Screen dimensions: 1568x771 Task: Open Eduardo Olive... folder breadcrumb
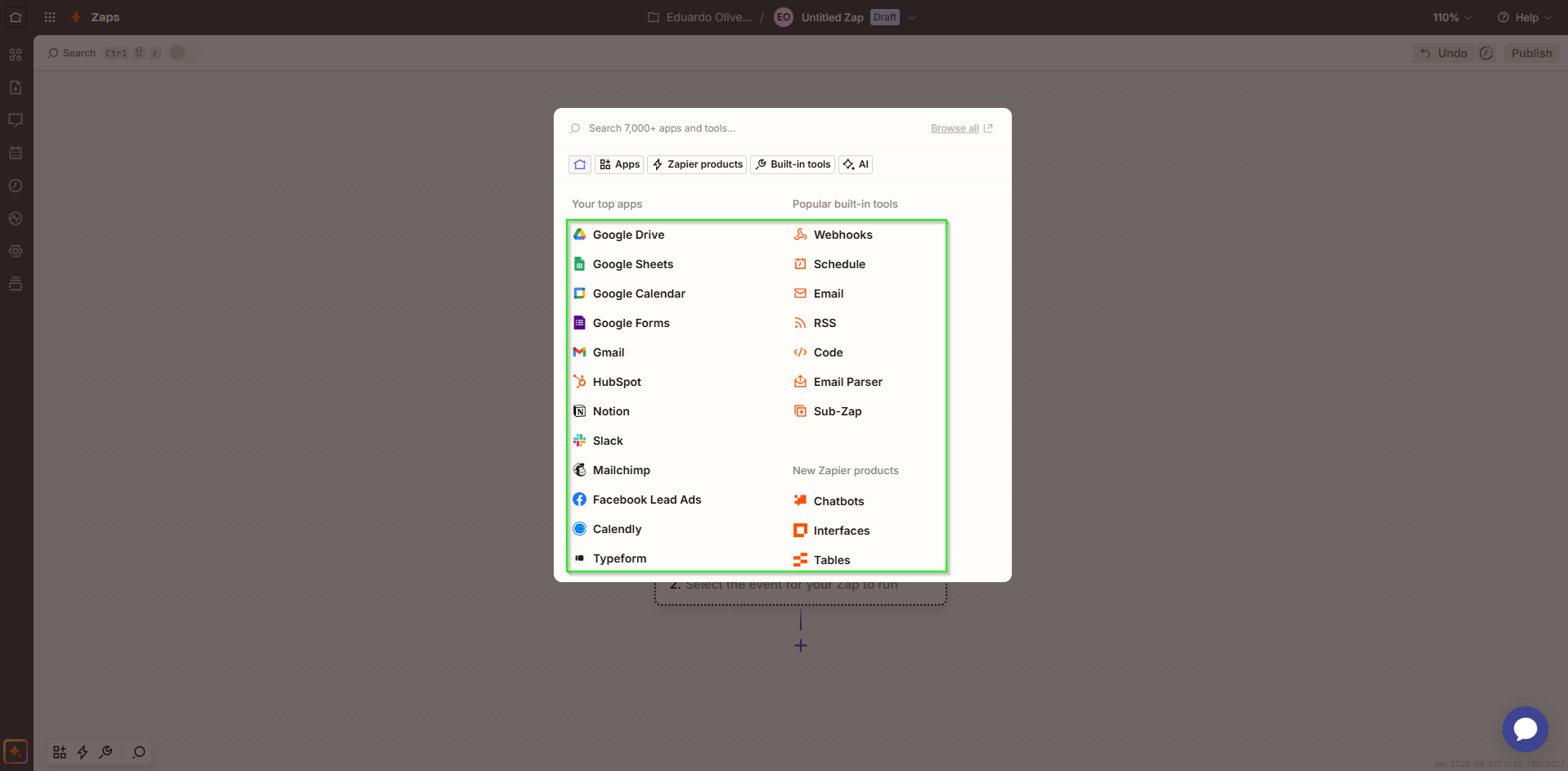coord(699,17)
